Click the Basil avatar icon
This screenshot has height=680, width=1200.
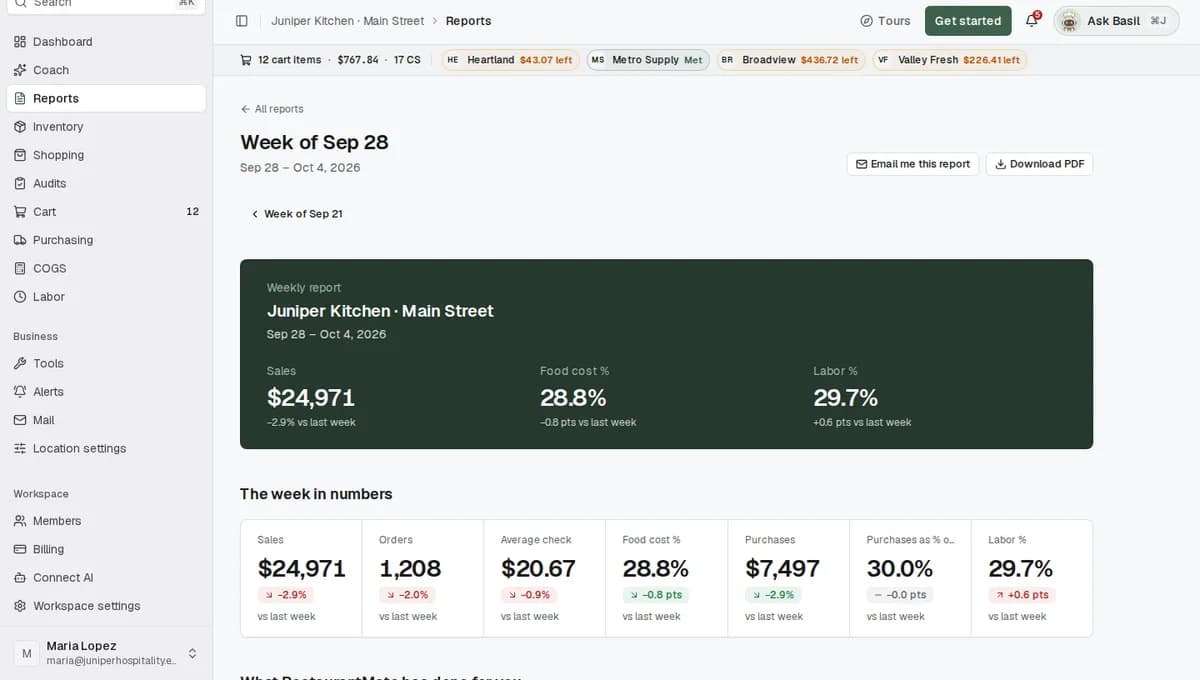(1070, 21)
